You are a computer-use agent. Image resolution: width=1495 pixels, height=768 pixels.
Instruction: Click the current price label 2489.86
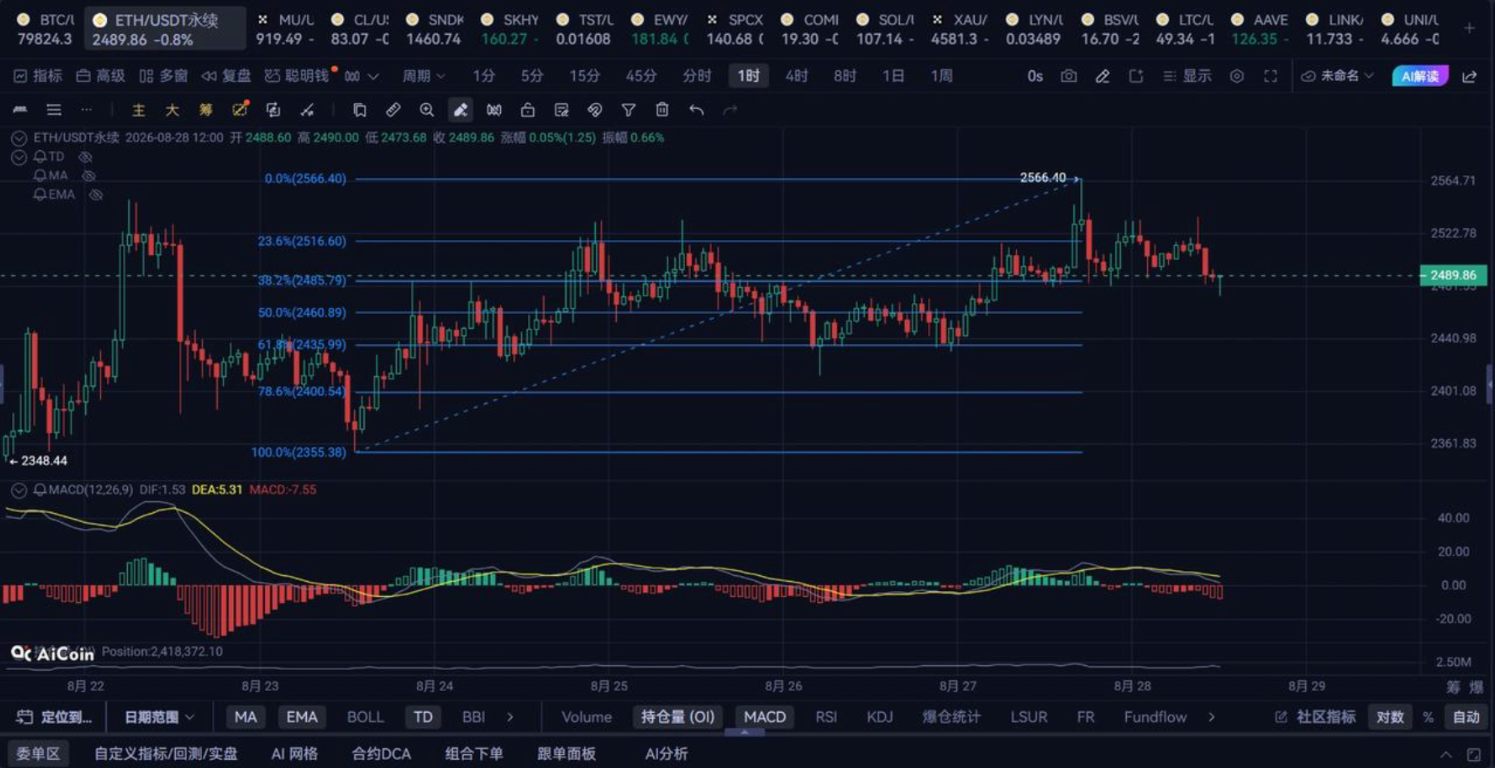point(1453,275)
